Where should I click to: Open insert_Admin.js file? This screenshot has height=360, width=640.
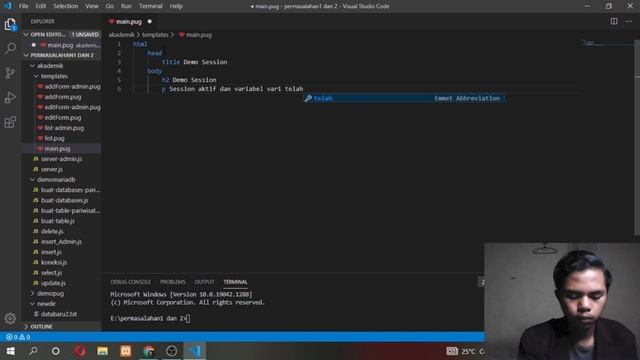61,242
